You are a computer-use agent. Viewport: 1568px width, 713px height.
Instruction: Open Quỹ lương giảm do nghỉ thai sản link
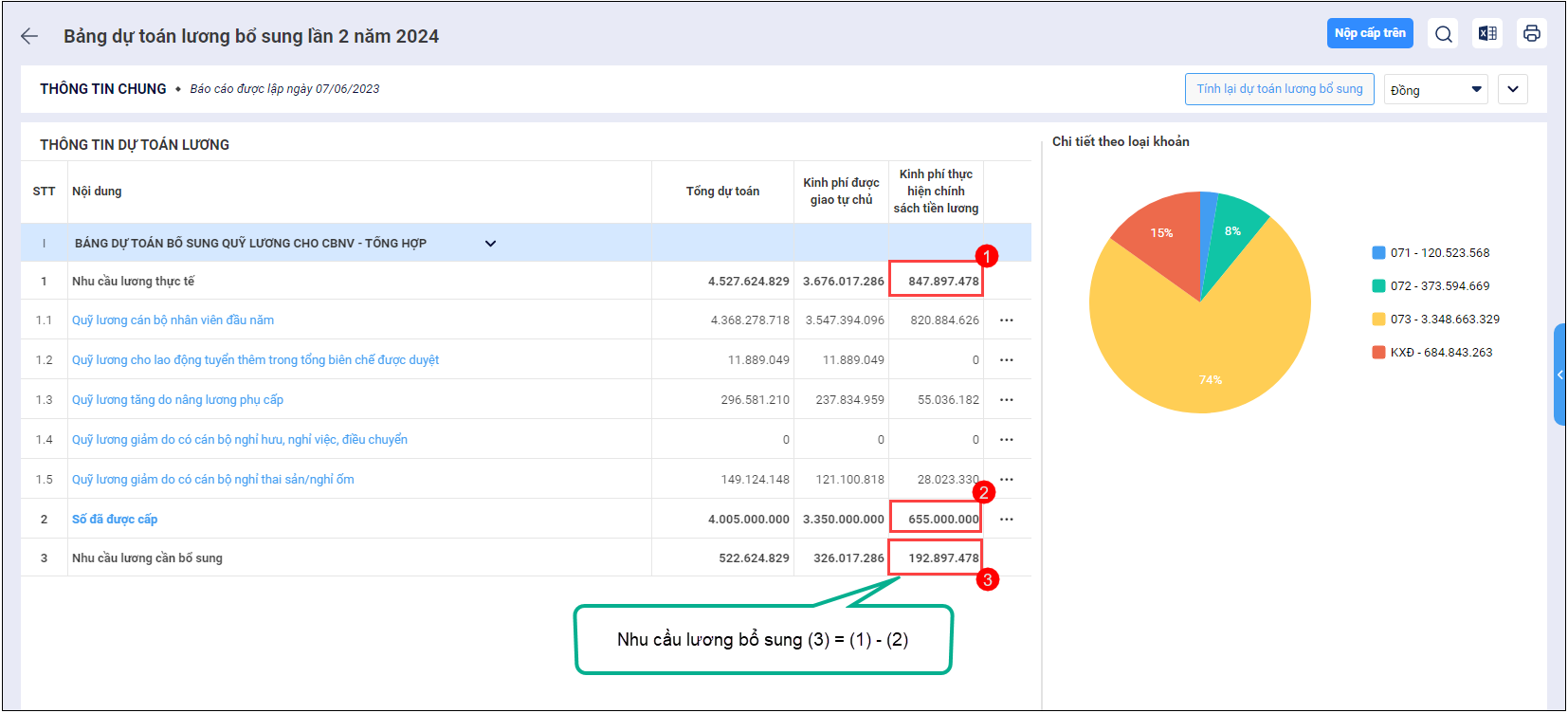(x=213, y=480)
